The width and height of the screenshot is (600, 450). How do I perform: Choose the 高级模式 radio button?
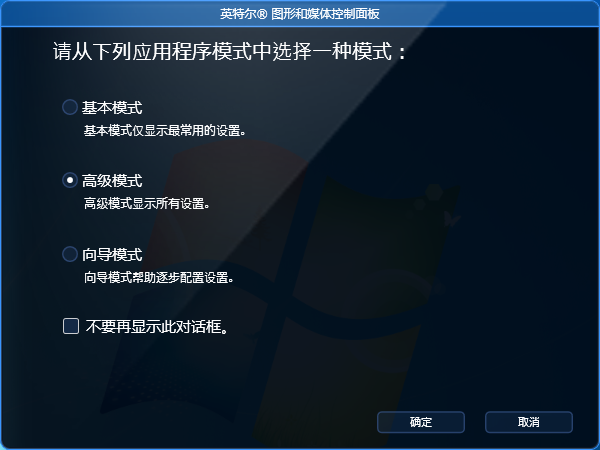tap(70, 180)
